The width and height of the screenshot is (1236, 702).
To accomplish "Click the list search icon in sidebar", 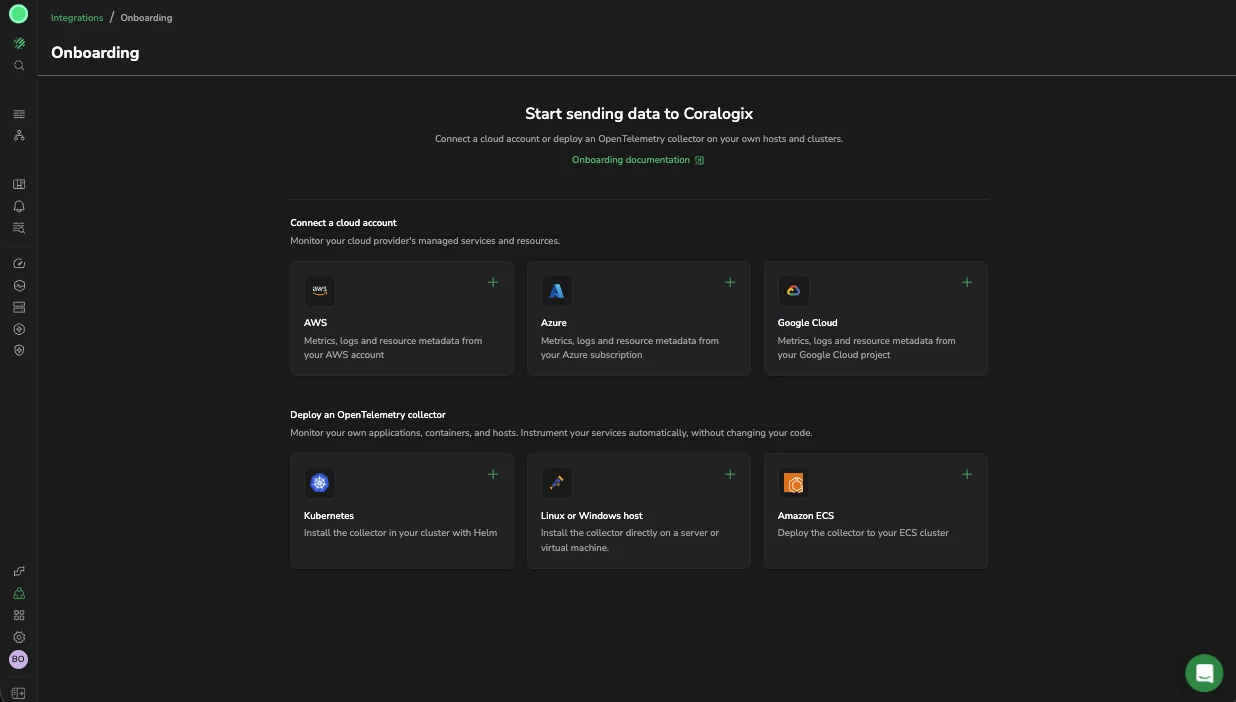I will tap(19, 228).
